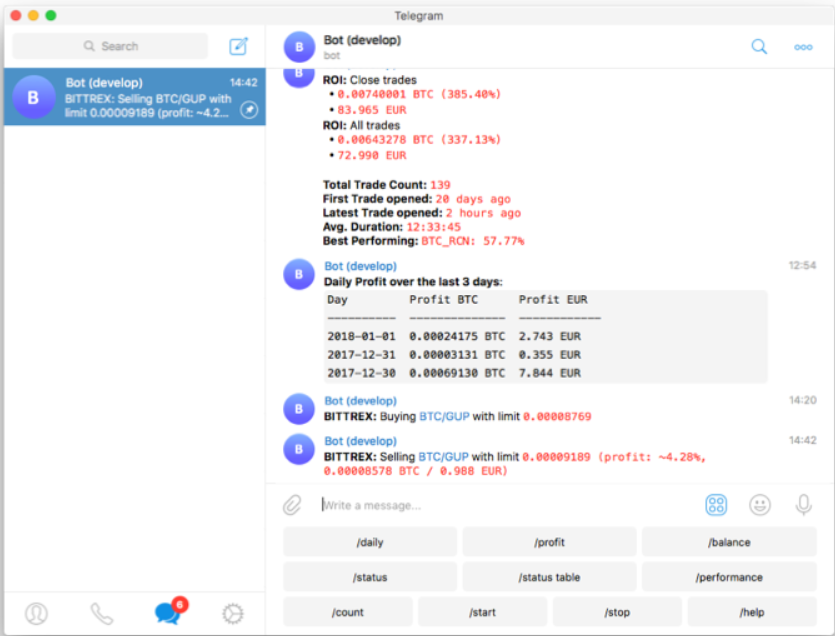
Task: Click avatar beside Daily Profit message
Action: tap(299, 274)
